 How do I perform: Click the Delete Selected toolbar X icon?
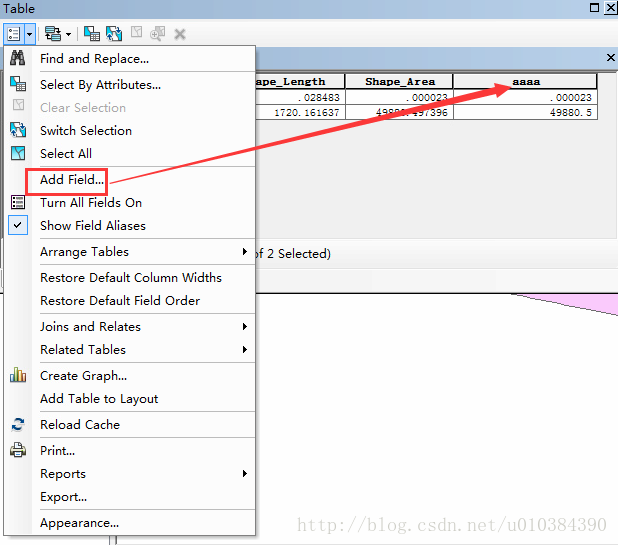click(180, 34)
